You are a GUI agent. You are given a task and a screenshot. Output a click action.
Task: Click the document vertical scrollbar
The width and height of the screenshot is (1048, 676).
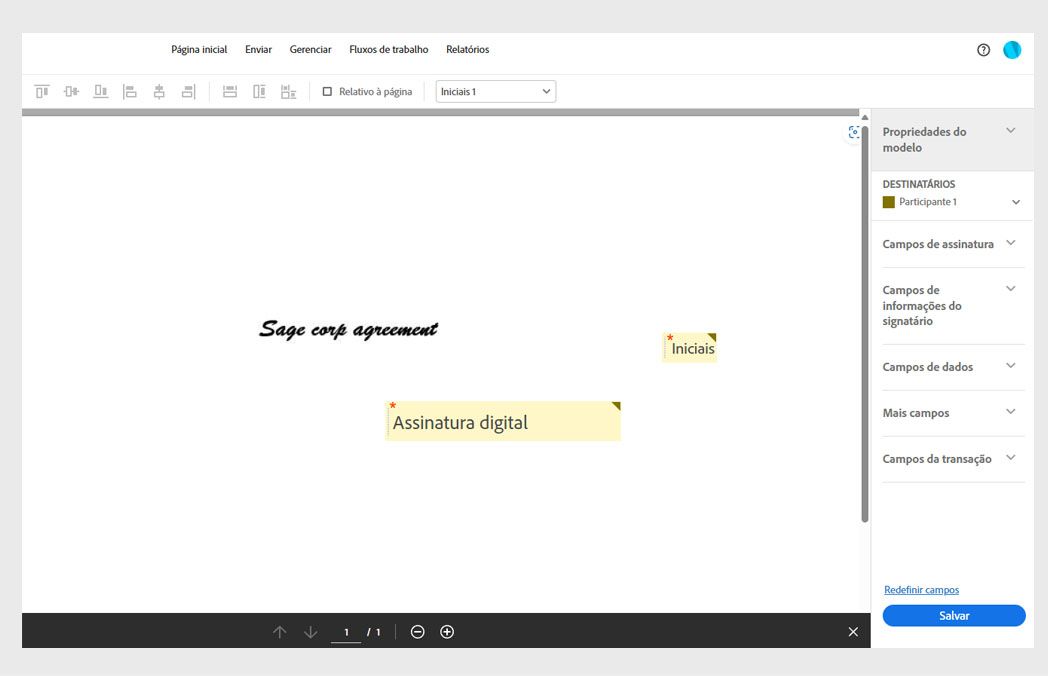tap(864, 324)
